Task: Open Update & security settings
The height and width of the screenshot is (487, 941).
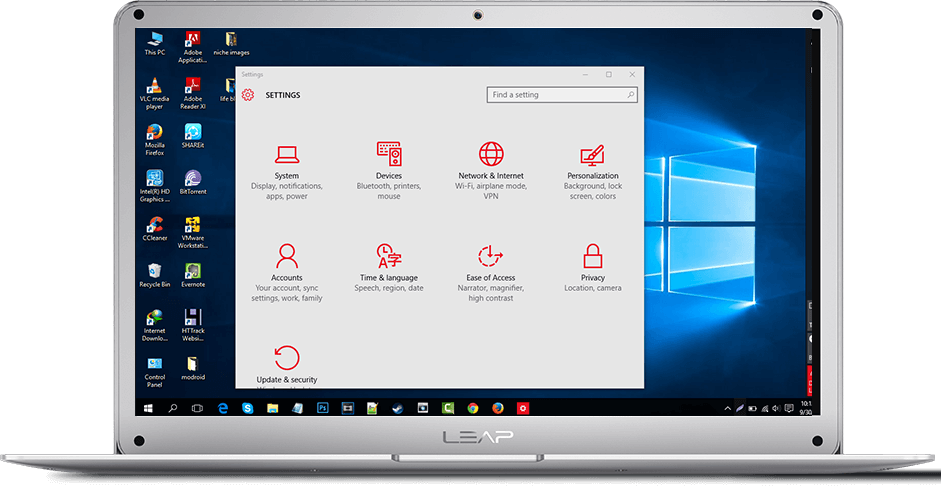Action: click(x=287, y=364)
